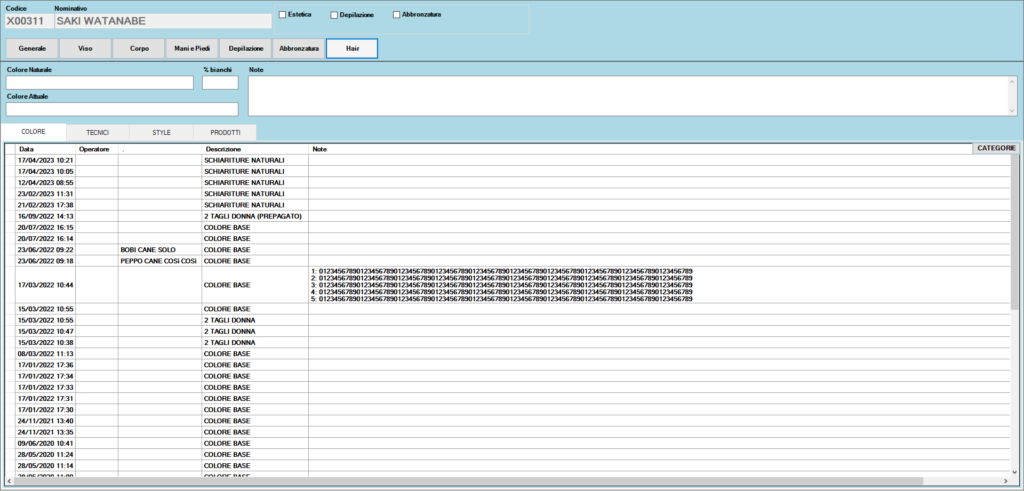1024x491 pixels.
Task: Focus the Colore Naturale input field
Action: click(100, 83)
